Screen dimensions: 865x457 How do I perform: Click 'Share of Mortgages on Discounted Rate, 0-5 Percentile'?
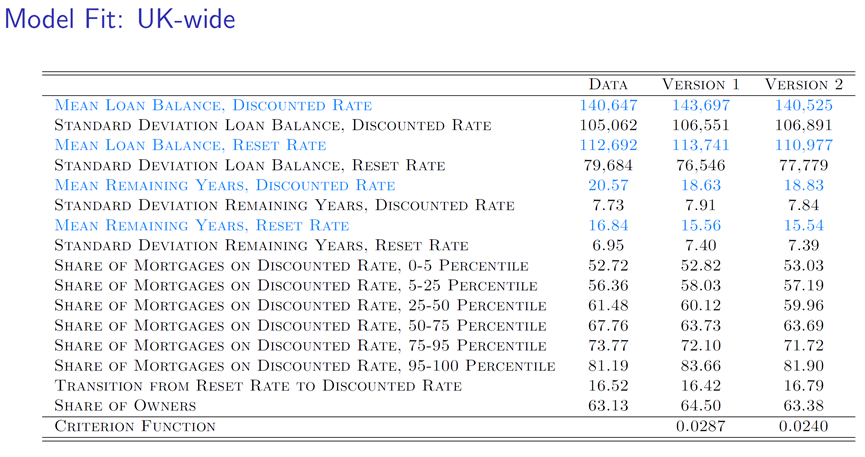coord(292,266)
